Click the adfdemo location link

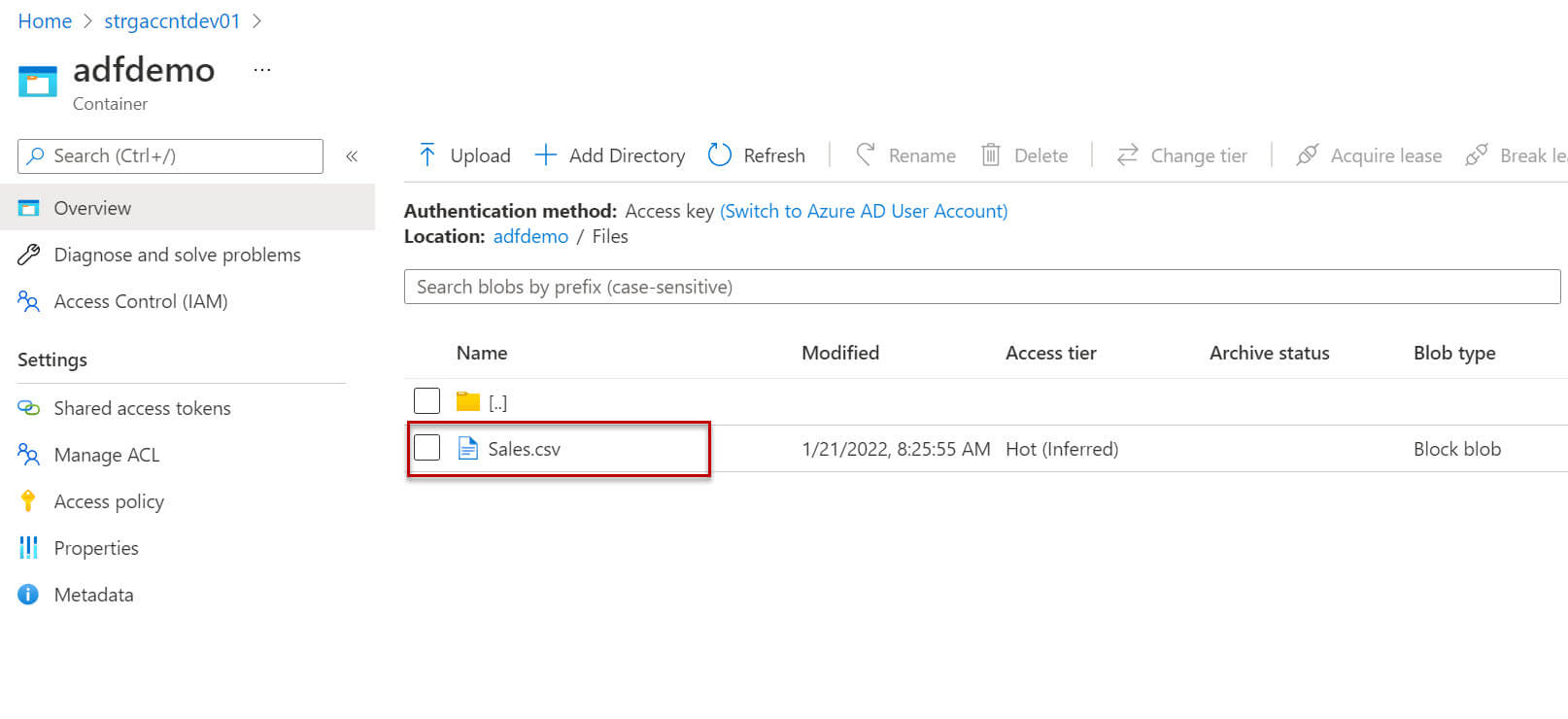click(530, 236)
